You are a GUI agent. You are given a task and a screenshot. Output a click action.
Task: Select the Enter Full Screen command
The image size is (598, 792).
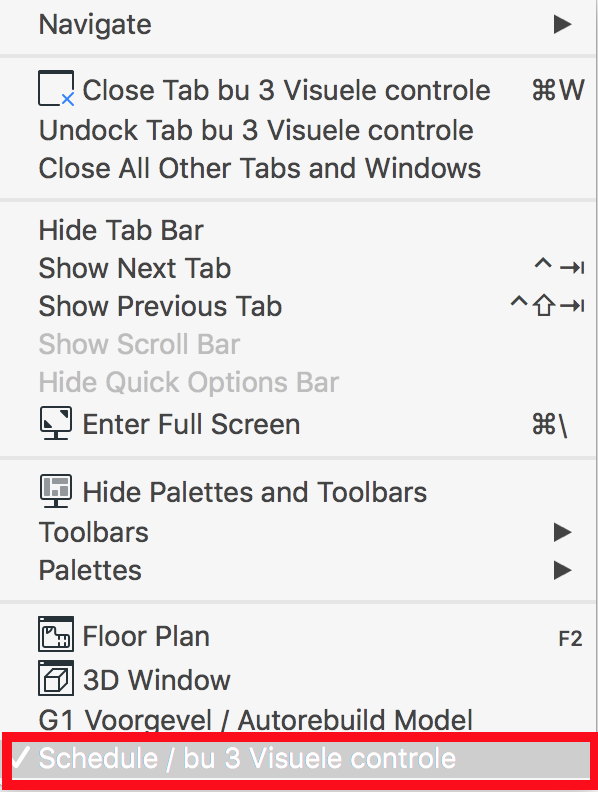(299, 424)
